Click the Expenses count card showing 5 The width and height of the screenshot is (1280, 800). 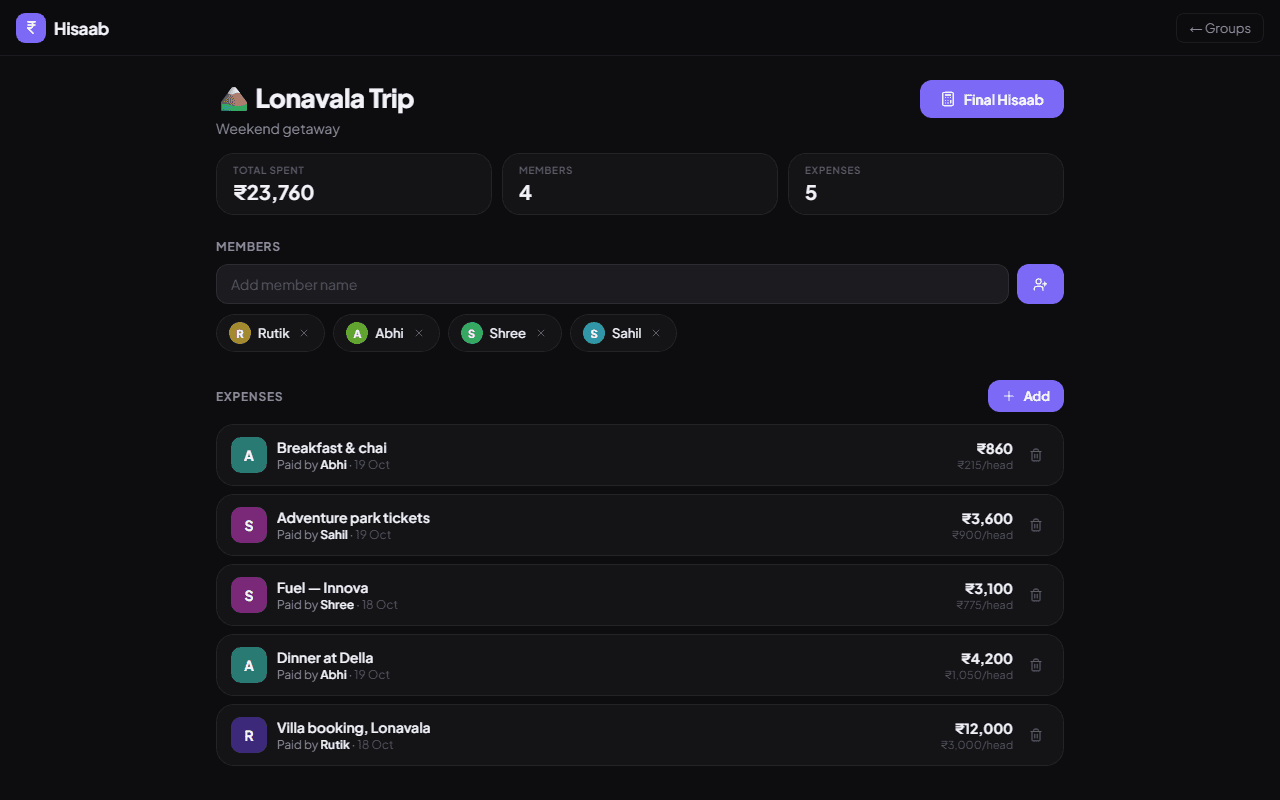(926, 184)
